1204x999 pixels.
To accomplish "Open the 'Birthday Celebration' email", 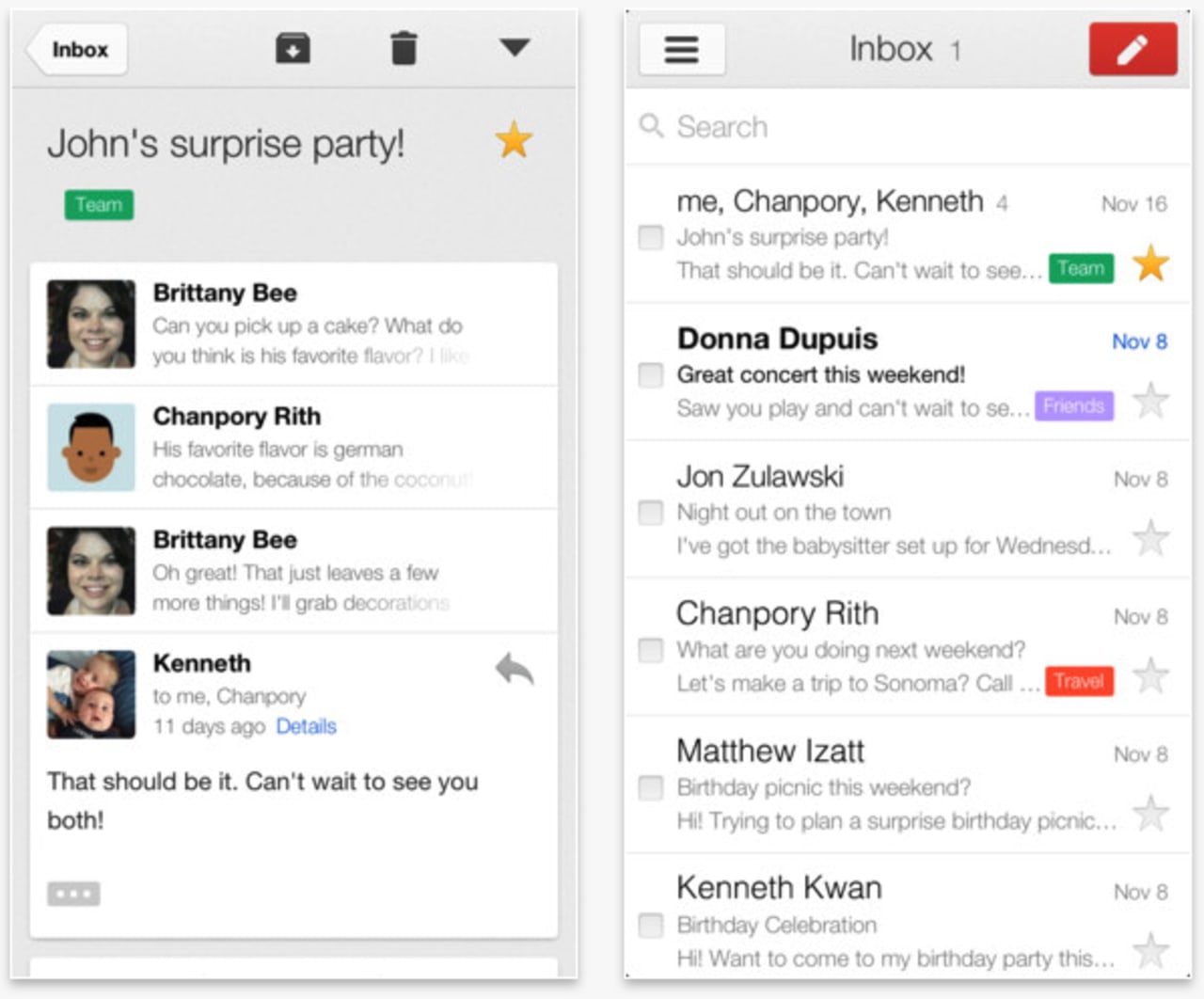I will pyautogui.click(x=908, y=917).
